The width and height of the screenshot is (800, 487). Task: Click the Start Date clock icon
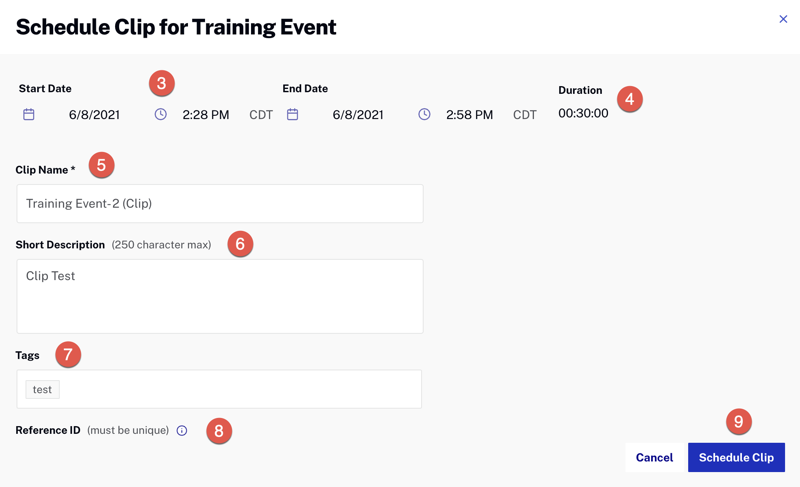(x=160, y=115)
